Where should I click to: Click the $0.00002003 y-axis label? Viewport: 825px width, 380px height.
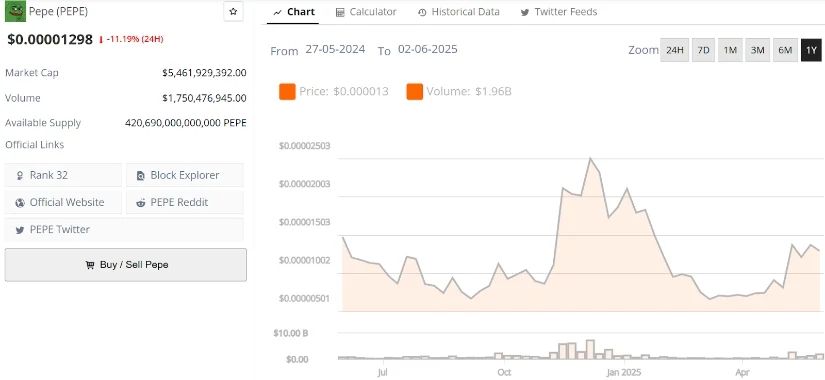pos(305,184)
